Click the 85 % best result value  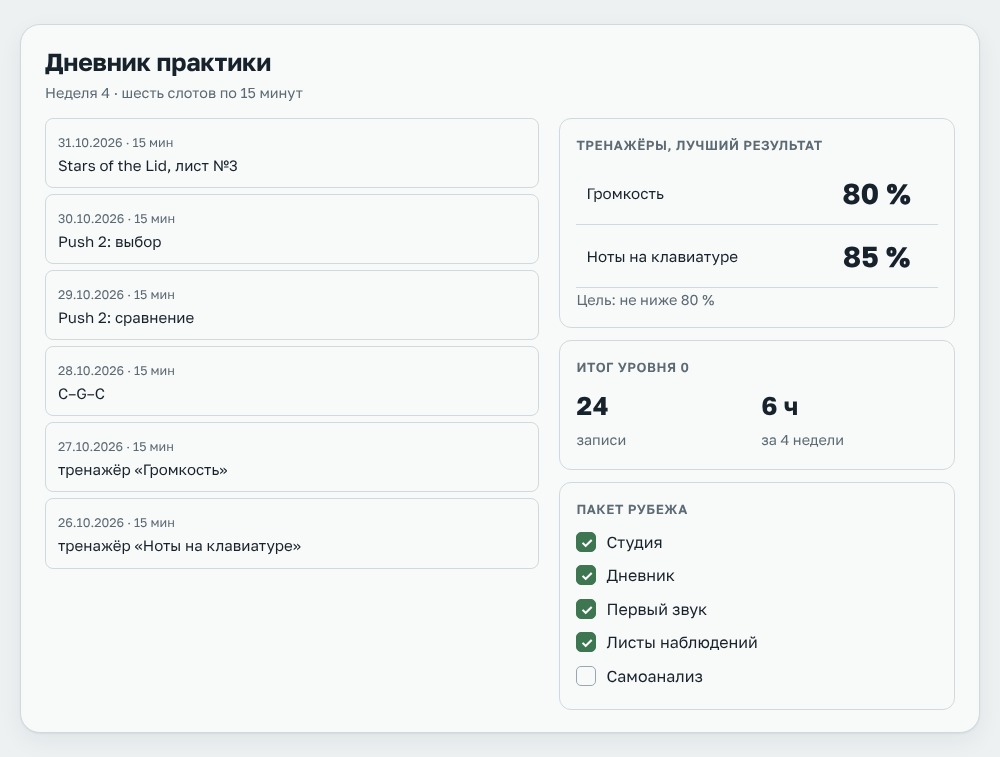[x=876, y=257]
